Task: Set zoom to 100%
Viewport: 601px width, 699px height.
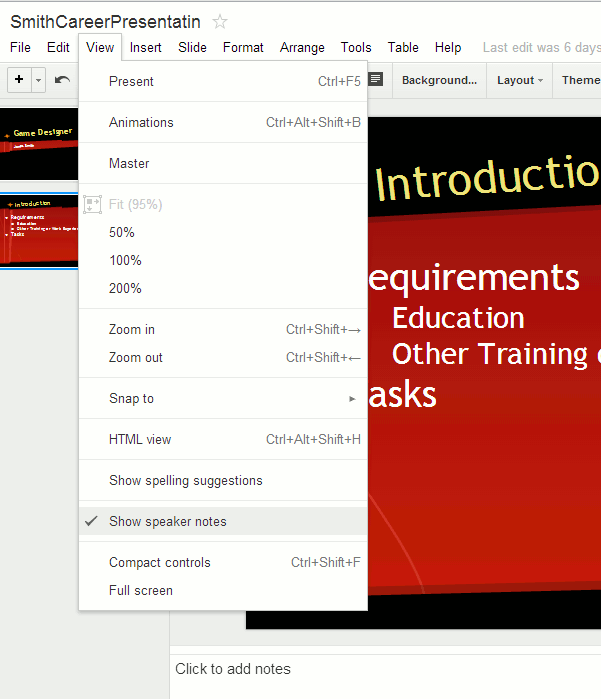Action: (x=223, y=260)
